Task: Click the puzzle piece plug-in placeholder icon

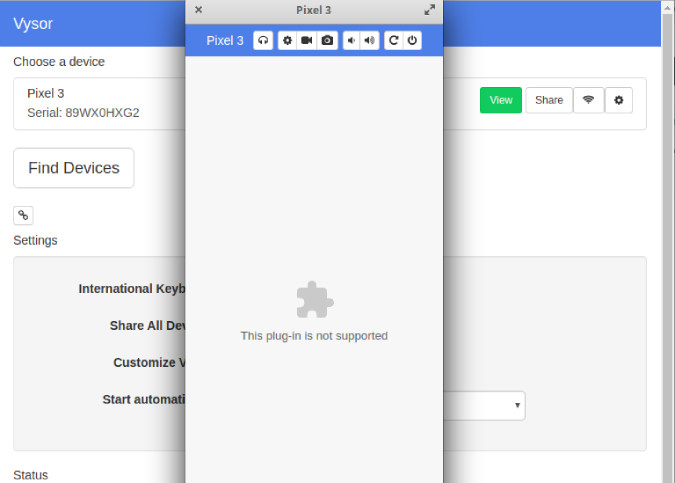Action: (315, 300)
